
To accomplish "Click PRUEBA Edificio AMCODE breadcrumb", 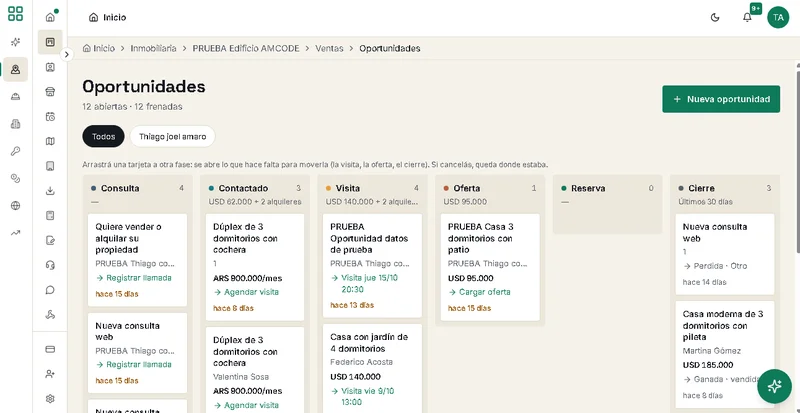I will [246, 48].
